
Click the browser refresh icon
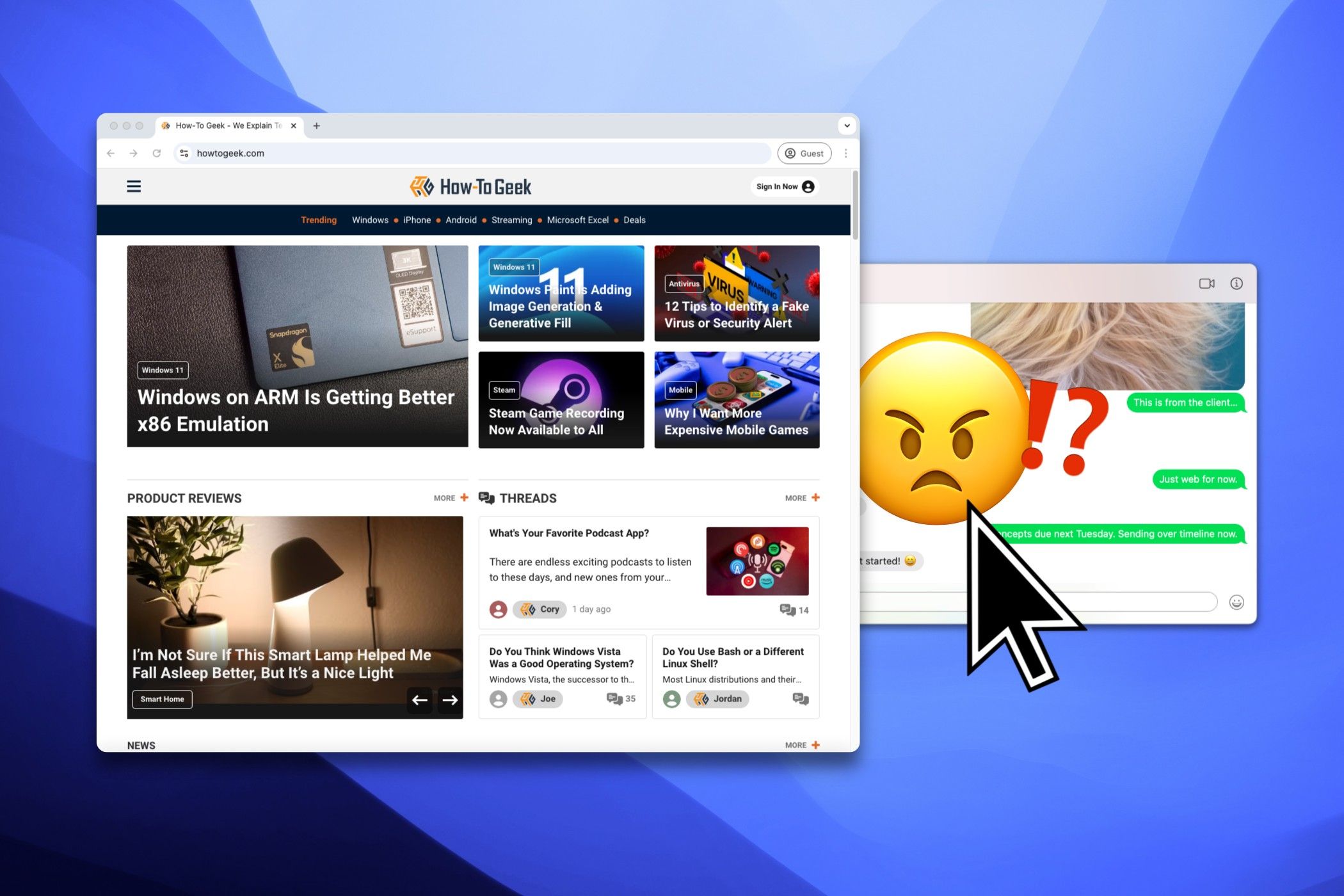coord(158,153)
